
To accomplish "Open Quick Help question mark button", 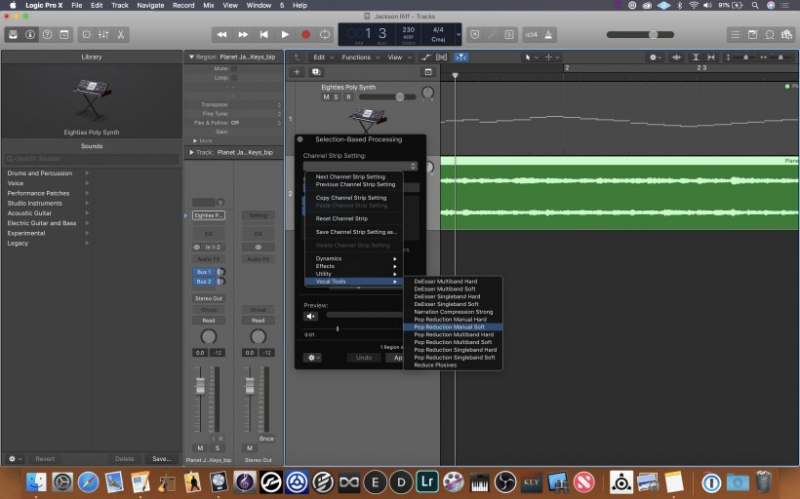I will 47,34.
